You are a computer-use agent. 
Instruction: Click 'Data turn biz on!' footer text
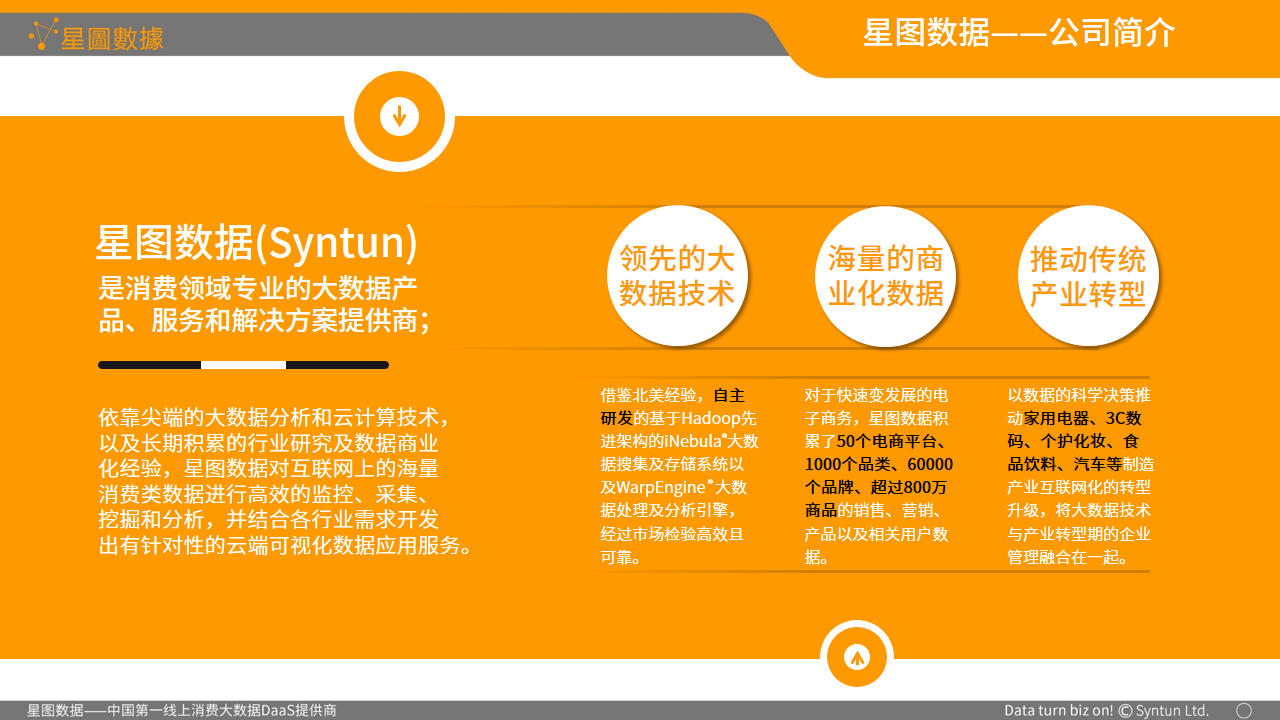pyautogui.click(x=1059, y=711)
